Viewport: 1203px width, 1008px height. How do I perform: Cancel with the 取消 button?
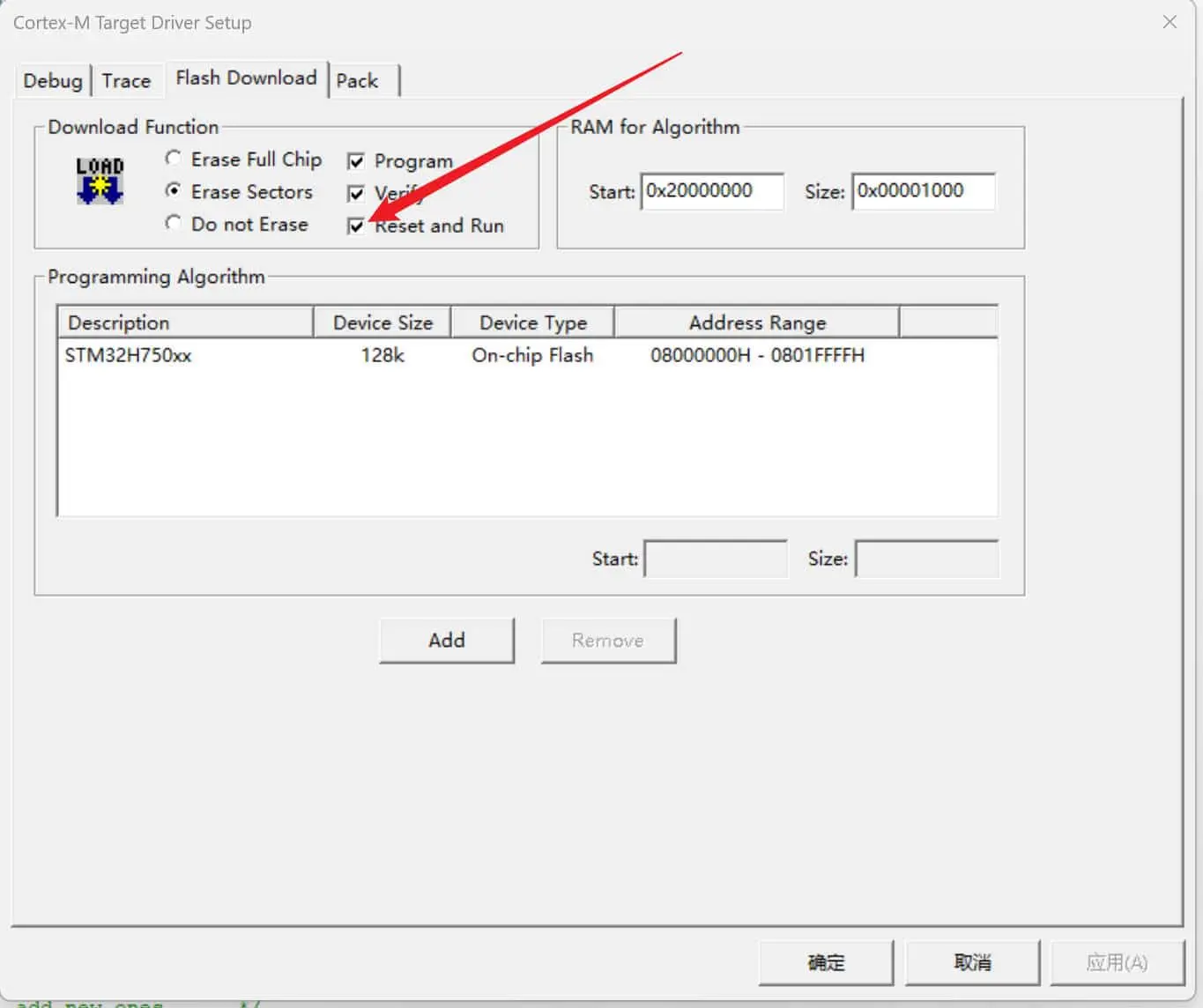(972, 962)
